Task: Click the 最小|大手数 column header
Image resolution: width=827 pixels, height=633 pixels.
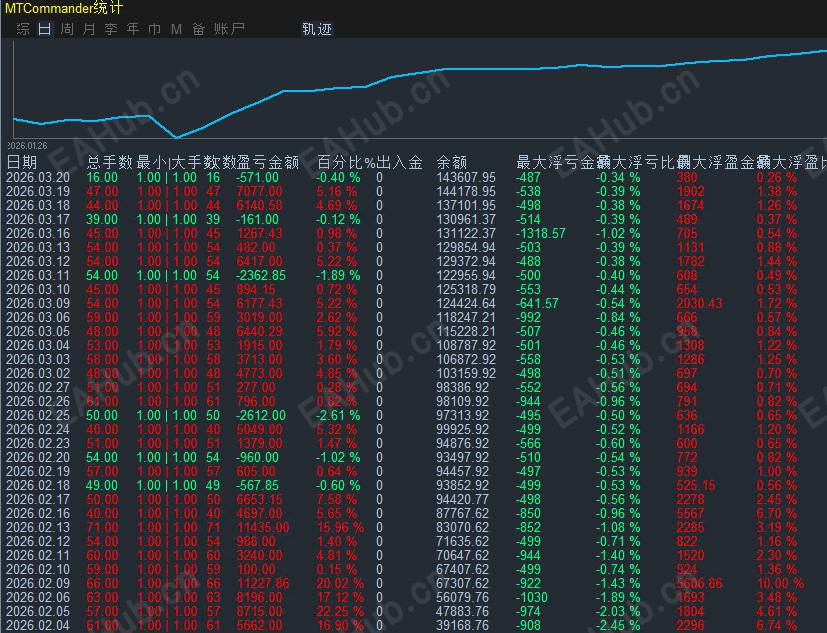Action: 178,162
